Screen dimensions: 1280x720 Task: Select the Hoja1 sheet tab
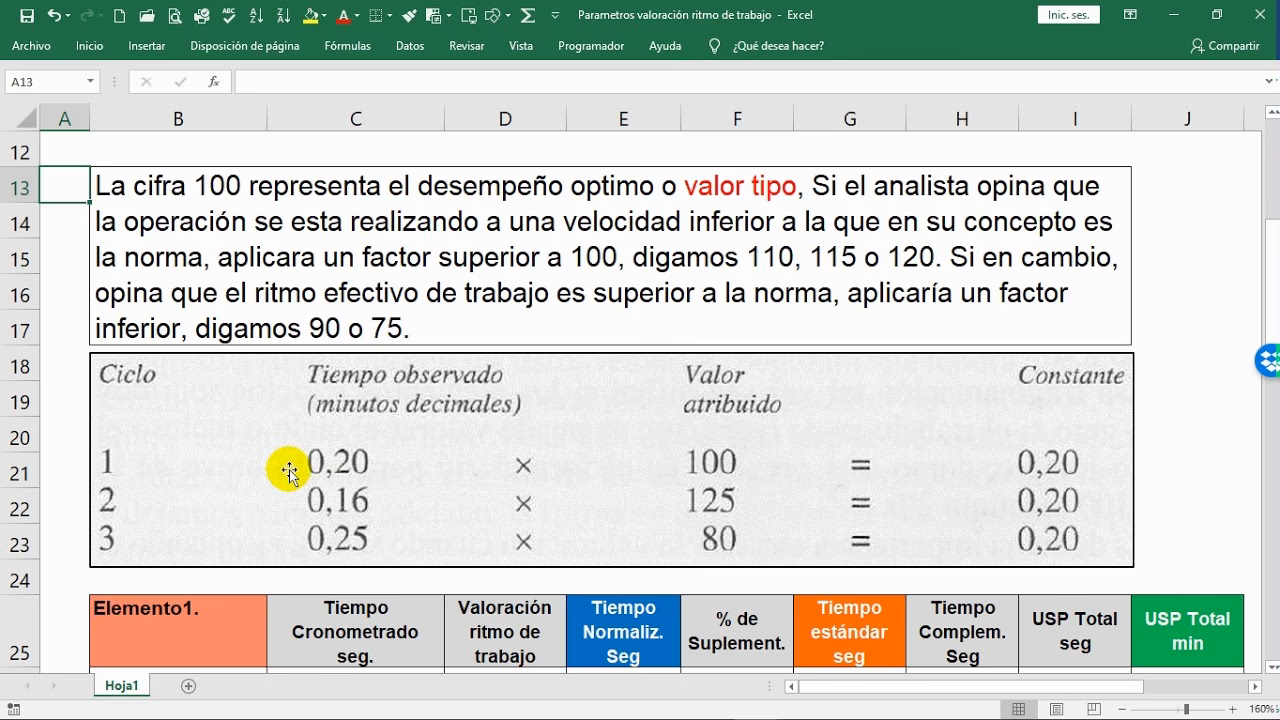[x=121, y=685]
